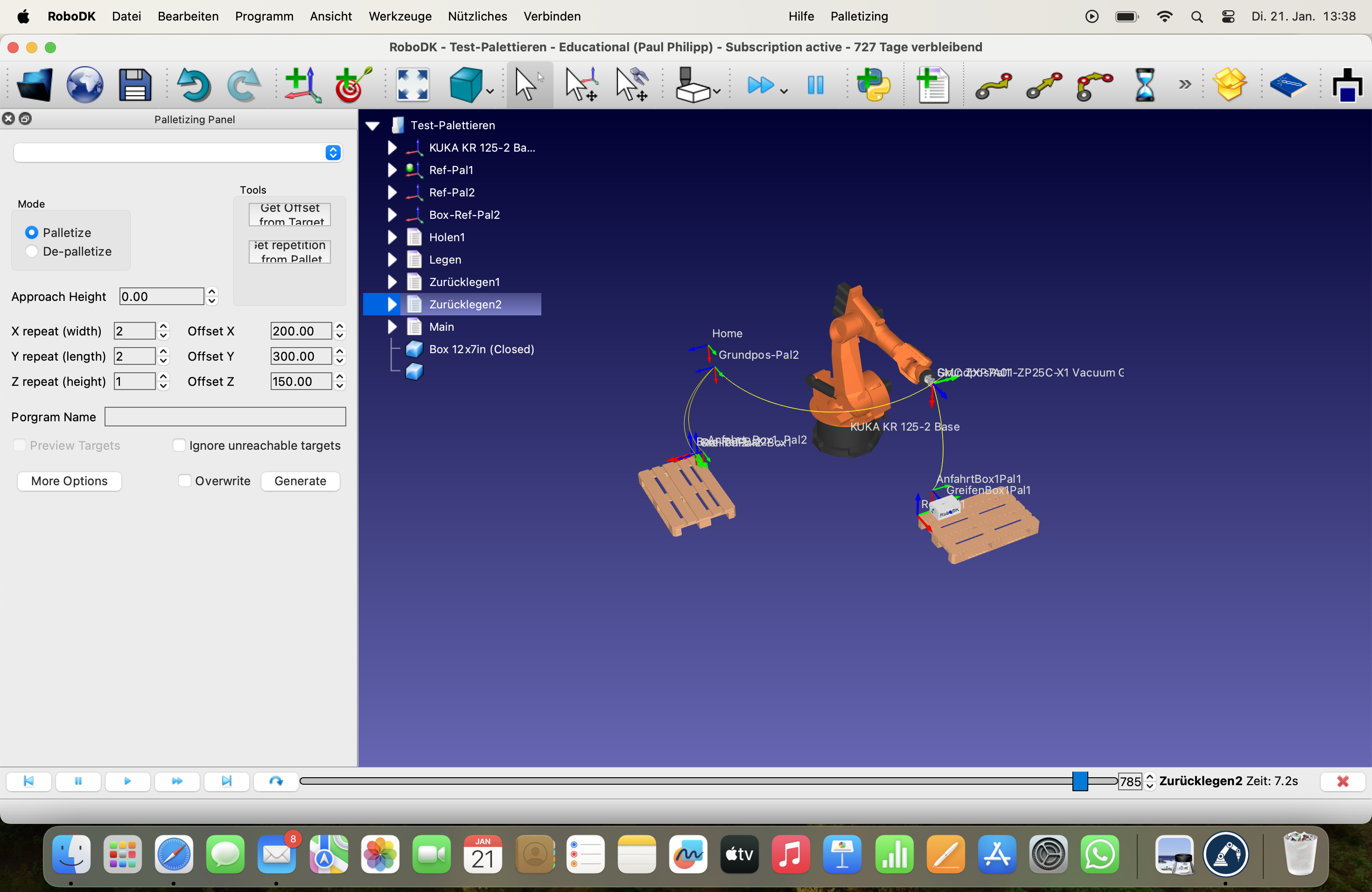Enable Ignore unreachable targets checkbox
The width and height of the screenshot is (1372, 892).
179,446
